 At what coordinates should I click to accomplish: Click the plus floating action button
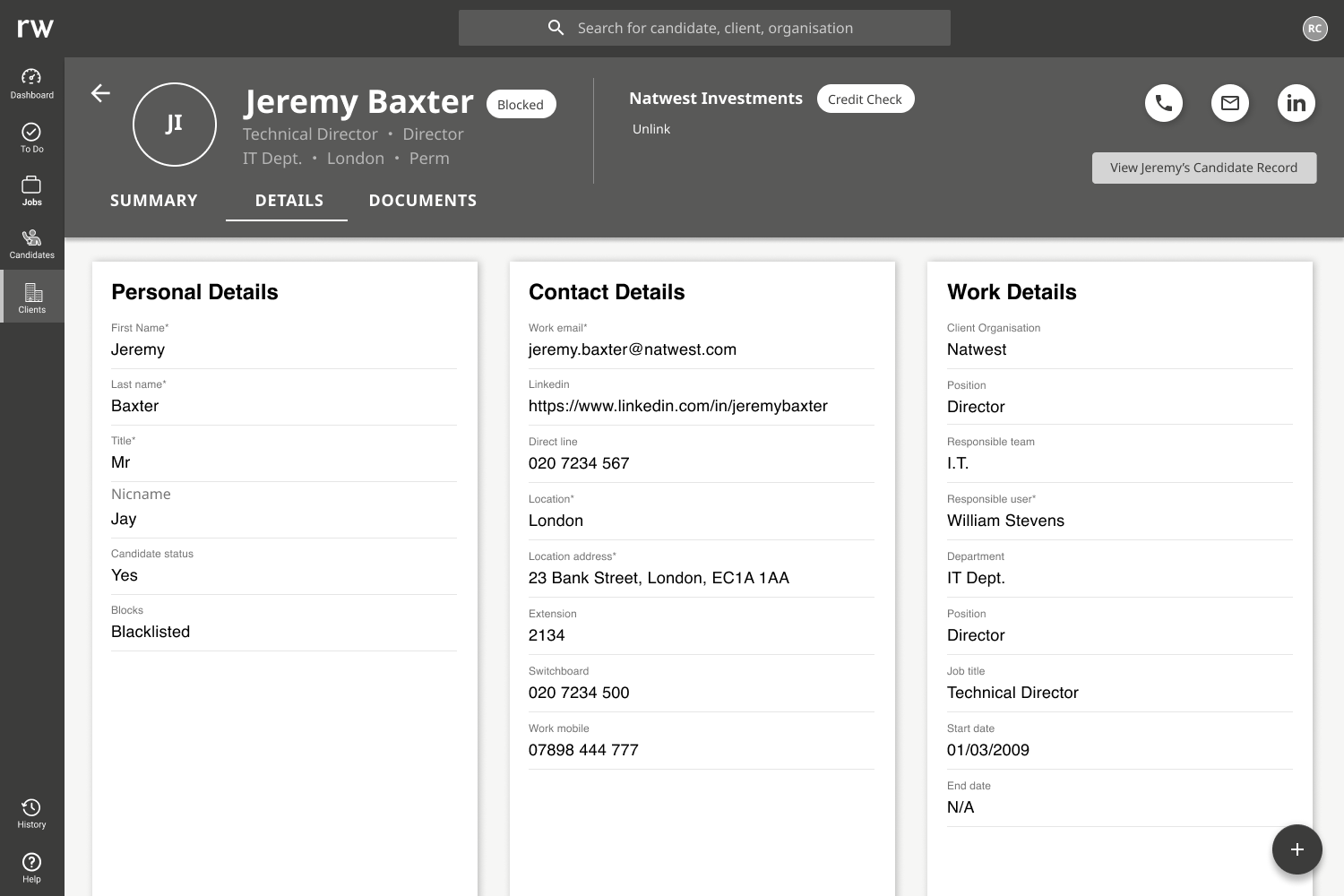[1297, 849]
